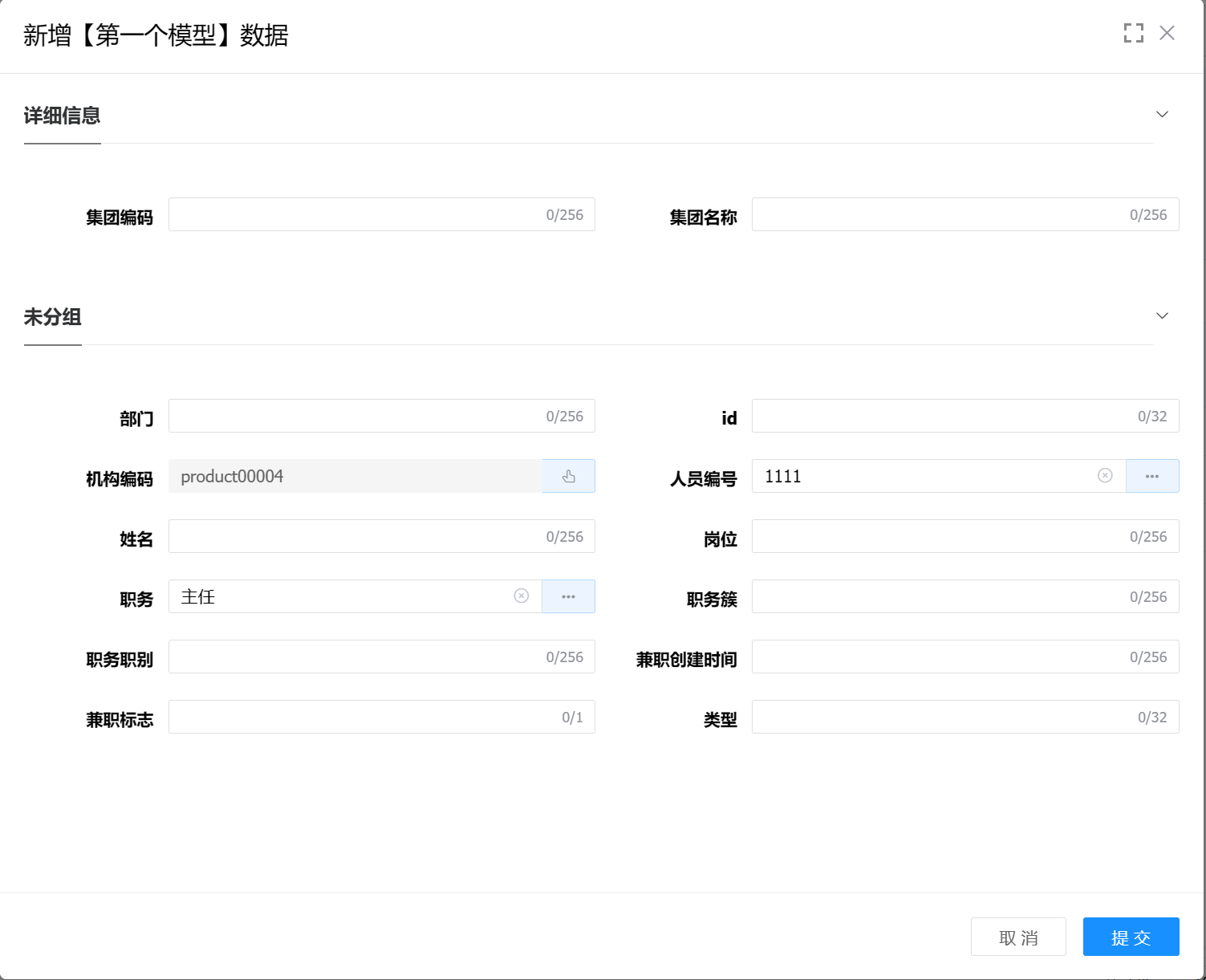Collapse the 未分组 section

coord(1161,316)
